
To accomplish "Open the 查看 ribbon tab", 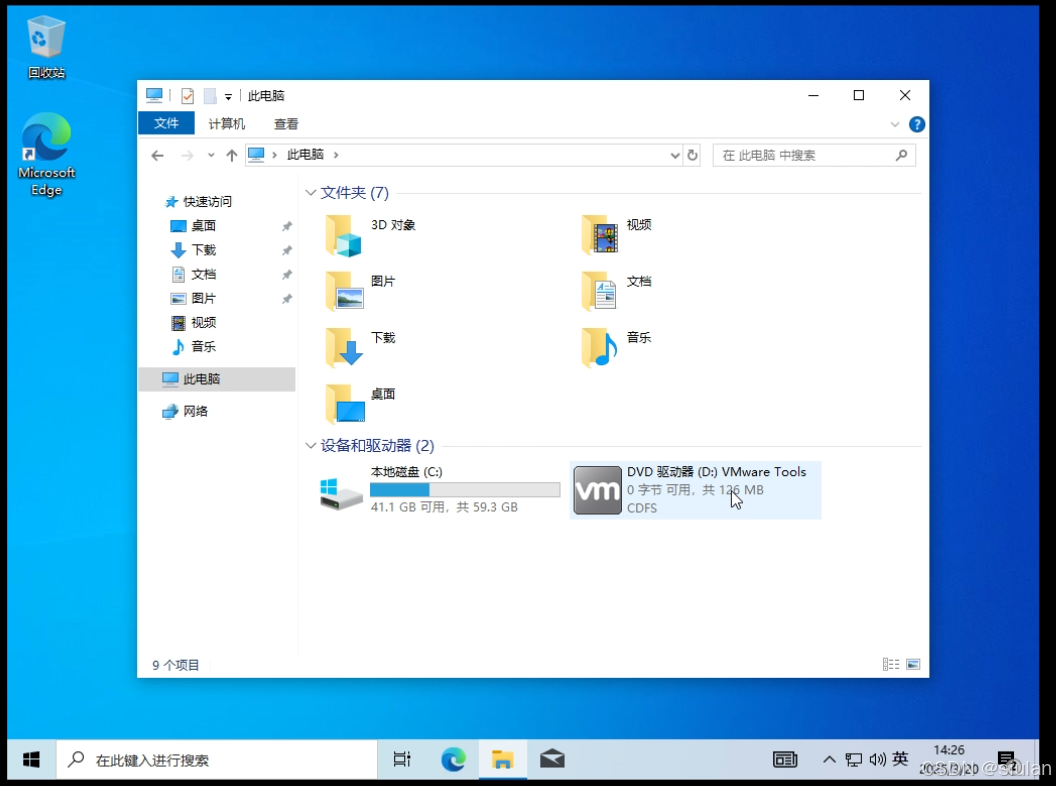I will [x=286, y=124].
